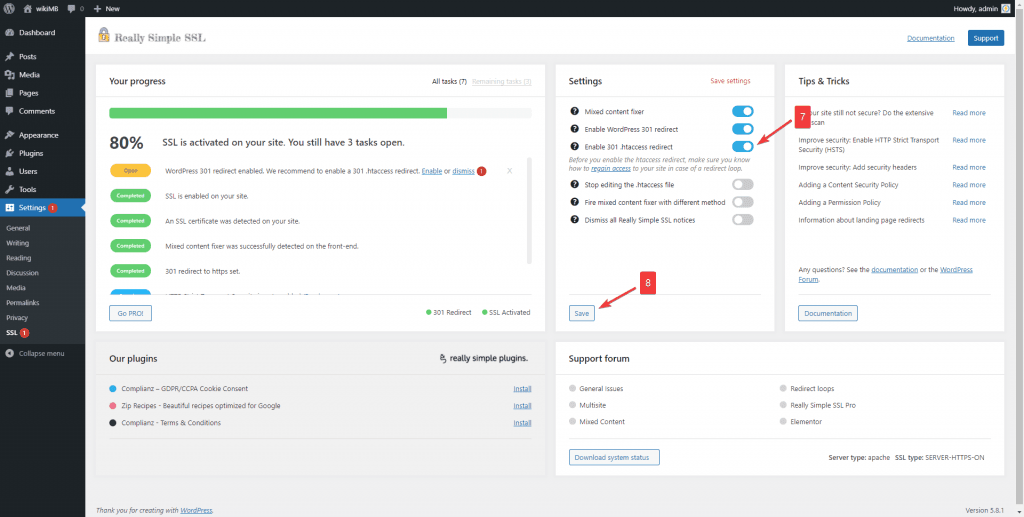This screenshot has height=517, width=1024.
Task: Switch to Remaining tasks (3) filter
Action: pyautogui.click(x=502, y=82)
